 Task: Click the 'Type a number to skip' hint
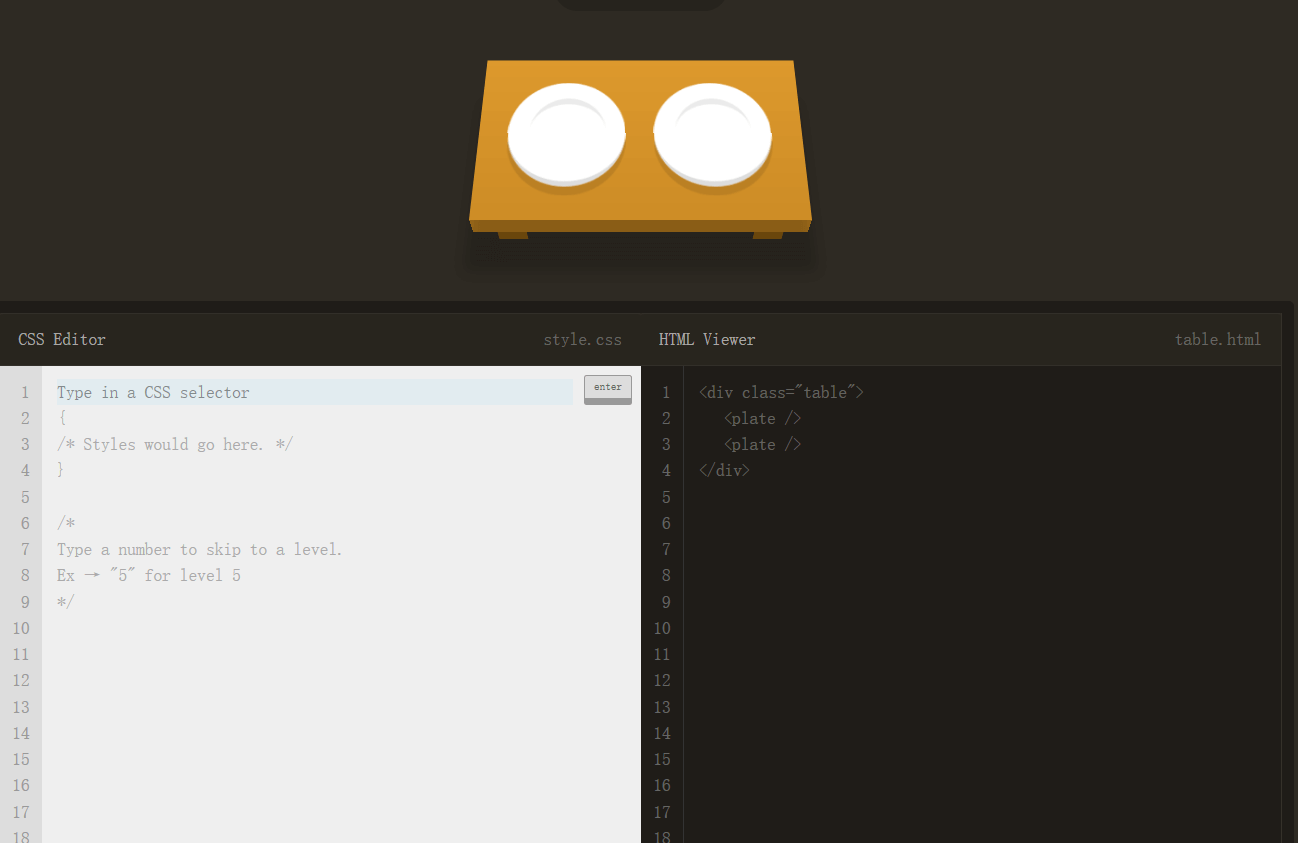click(x=199, y=549)
